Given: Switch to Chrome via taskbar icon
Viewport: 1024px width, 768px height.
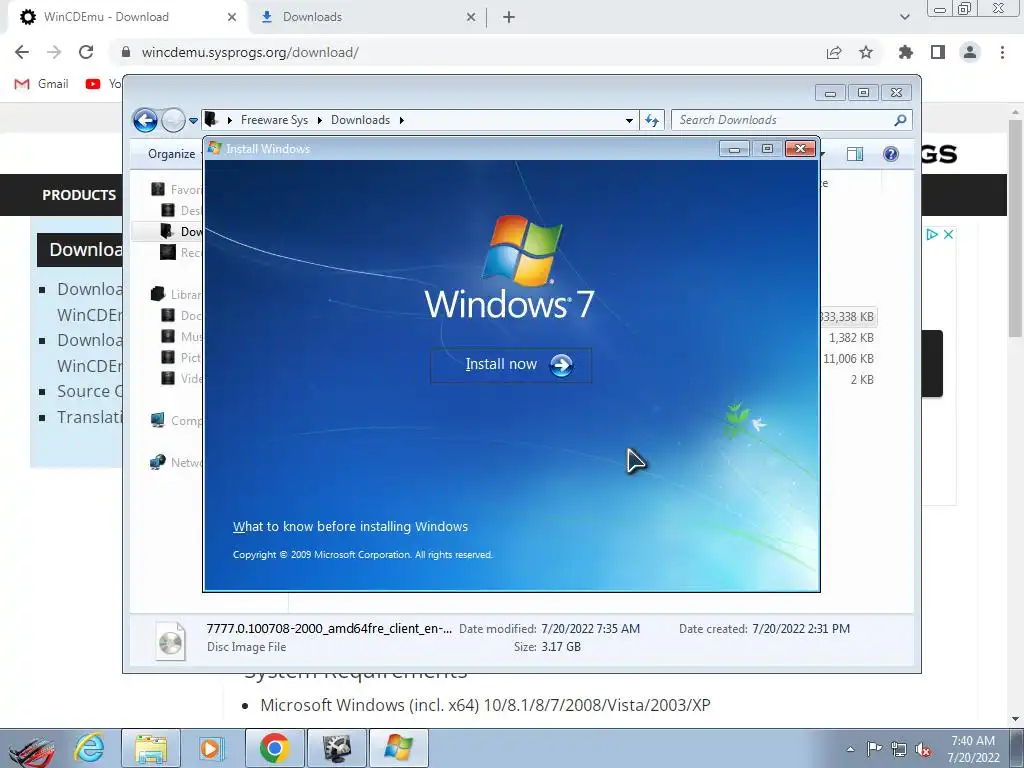Looking at the screenshot, I should tap(274, 748).
